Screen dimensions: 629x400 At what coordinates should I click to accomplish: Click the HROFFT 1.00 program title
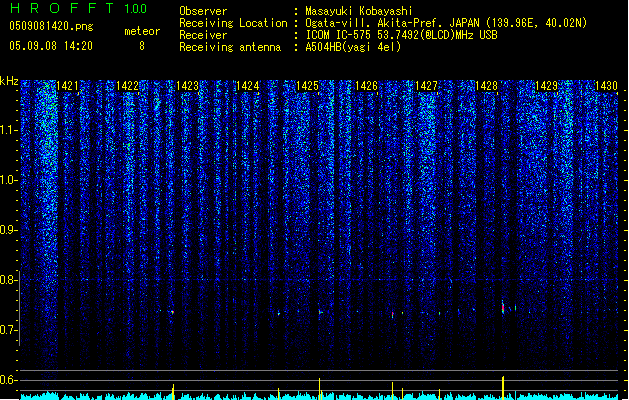79,8
